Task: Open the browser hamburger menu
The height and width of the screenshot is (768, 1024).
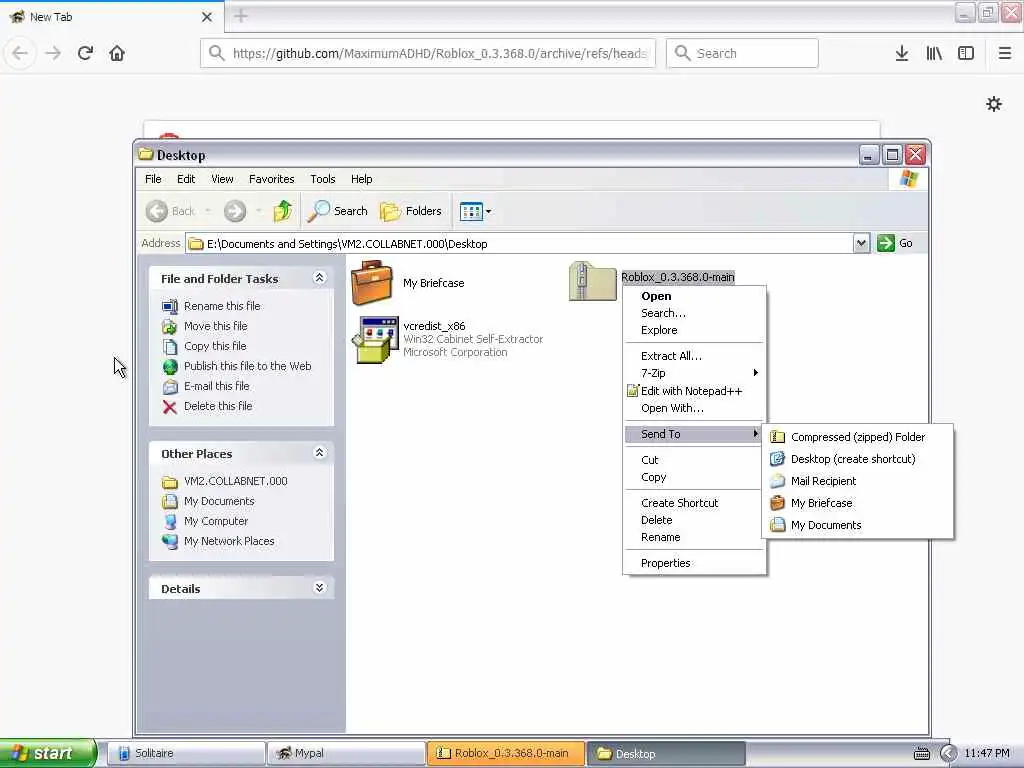Action: [x=1004, y=53]
